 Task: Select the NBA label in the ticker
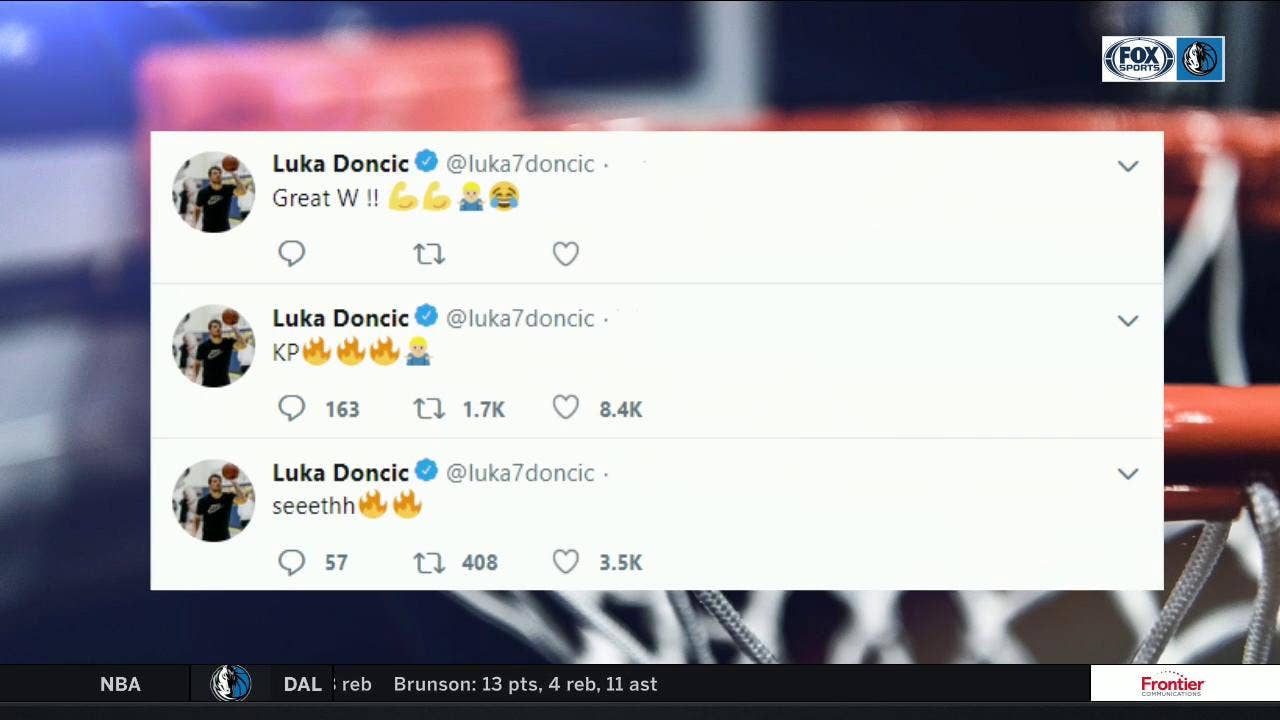pos(119,683)
